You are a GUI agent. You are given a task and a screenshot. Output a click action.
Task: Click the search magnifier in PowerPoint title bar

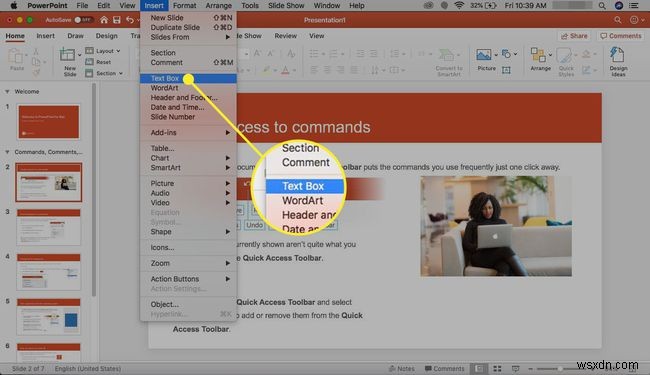(x=618, y=19)
